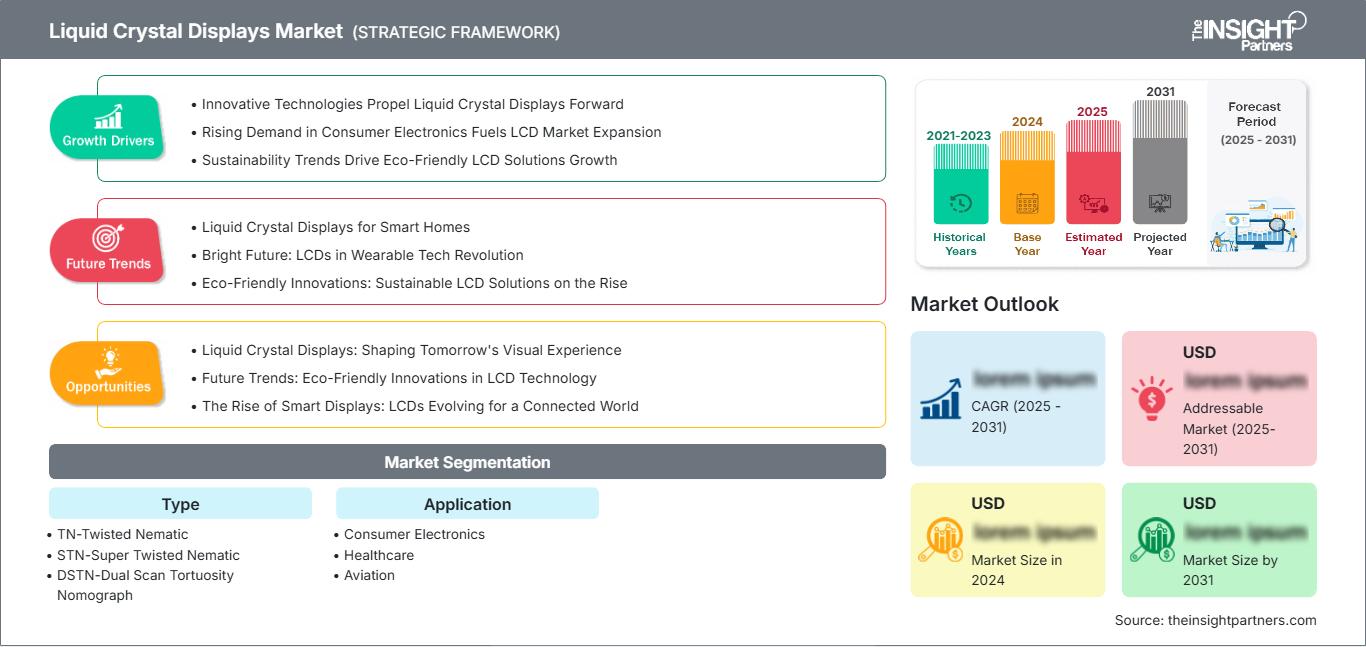Screen dimensions: 1366x647
Task: Click the Estimated Year gear icon
Action: tap(1093, 204)
